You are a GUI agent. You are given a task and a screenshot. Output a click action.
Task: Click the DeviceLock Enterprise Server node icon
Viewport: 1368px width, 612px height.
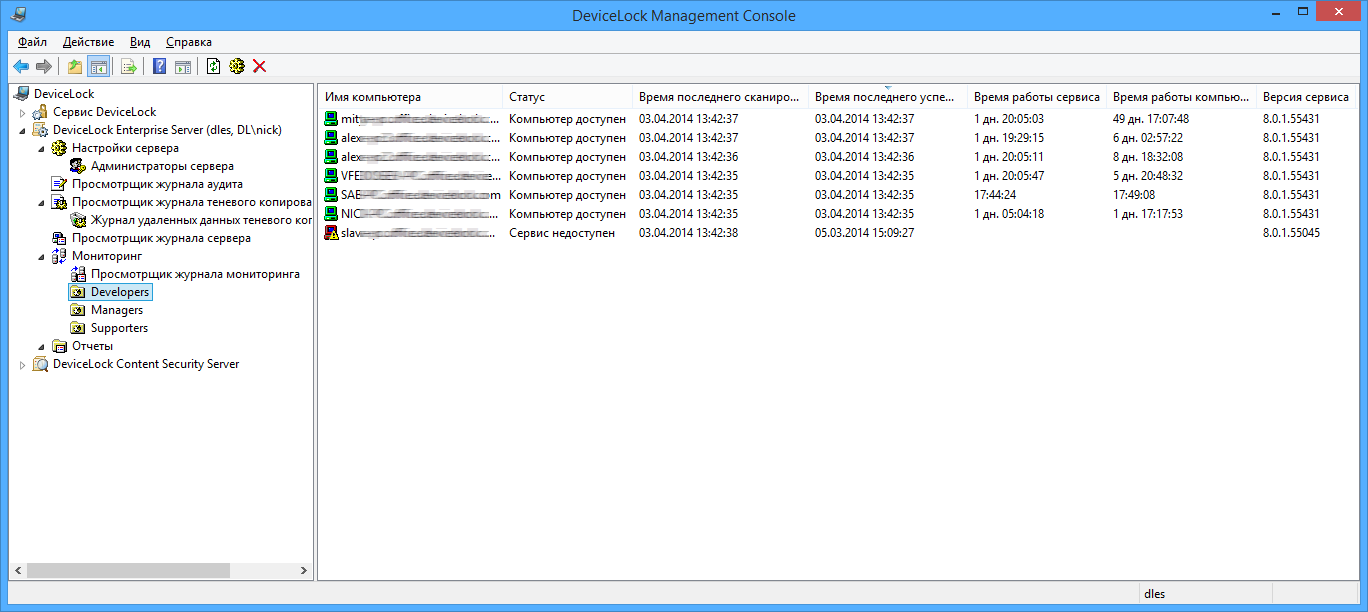(40, 130)
